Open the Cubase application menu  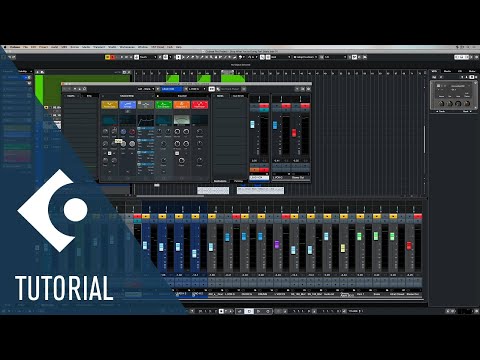(15, 47)
